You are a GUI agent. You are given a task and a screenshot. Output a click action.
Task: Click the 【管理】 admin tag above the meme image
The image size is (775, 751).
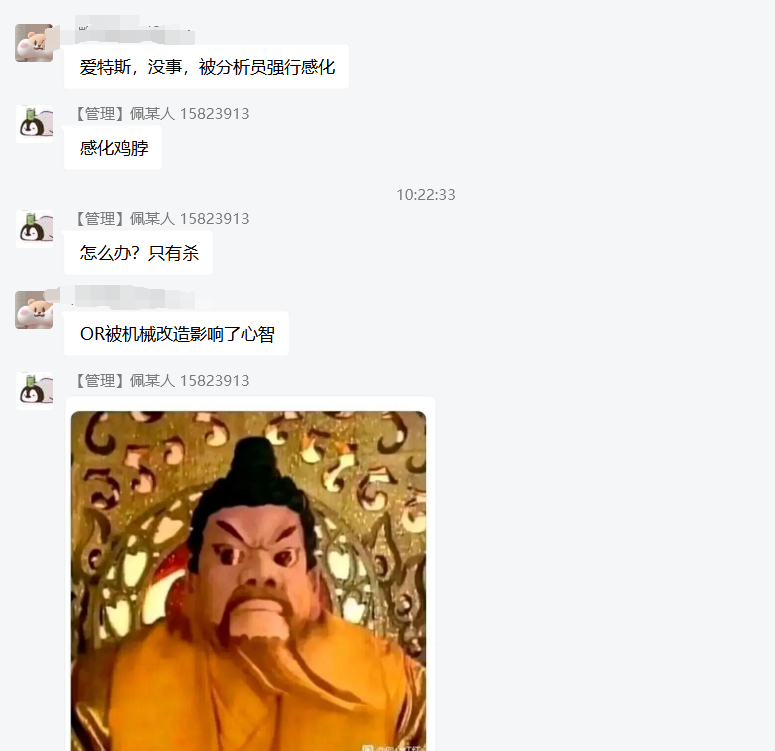pos(99,381)
